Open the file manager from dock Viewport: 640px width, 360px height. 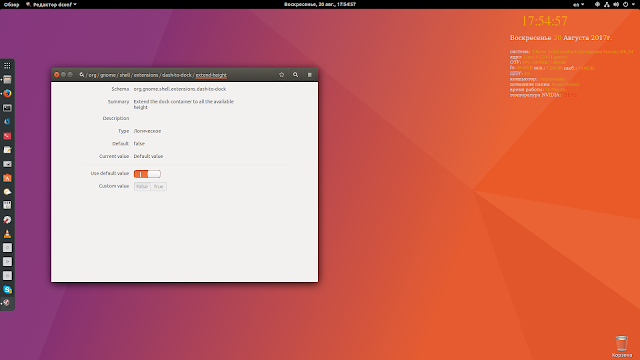coord(7,80)
